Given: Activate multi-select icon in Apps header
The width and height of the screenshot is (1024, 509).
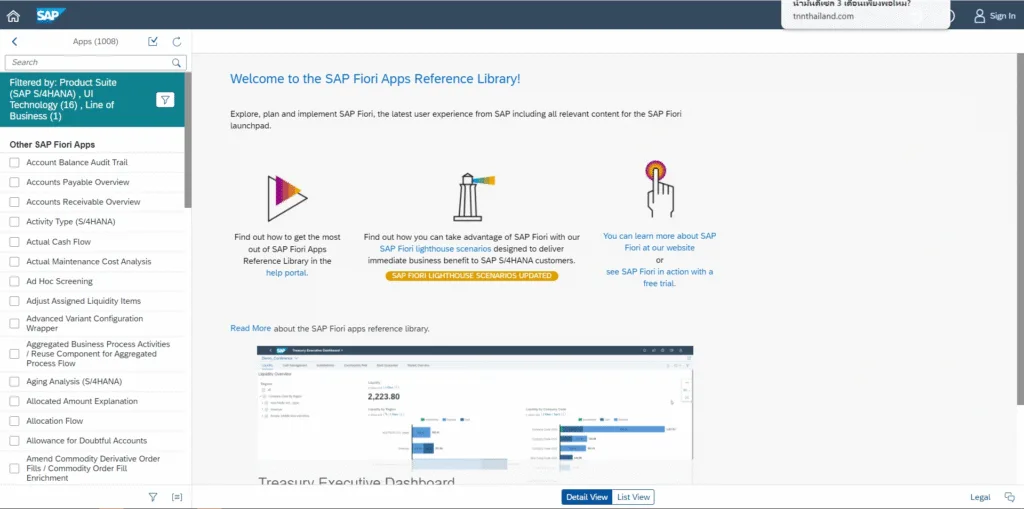Looking at the screenshot, I should pyautogui.click(x=153, y=42).
